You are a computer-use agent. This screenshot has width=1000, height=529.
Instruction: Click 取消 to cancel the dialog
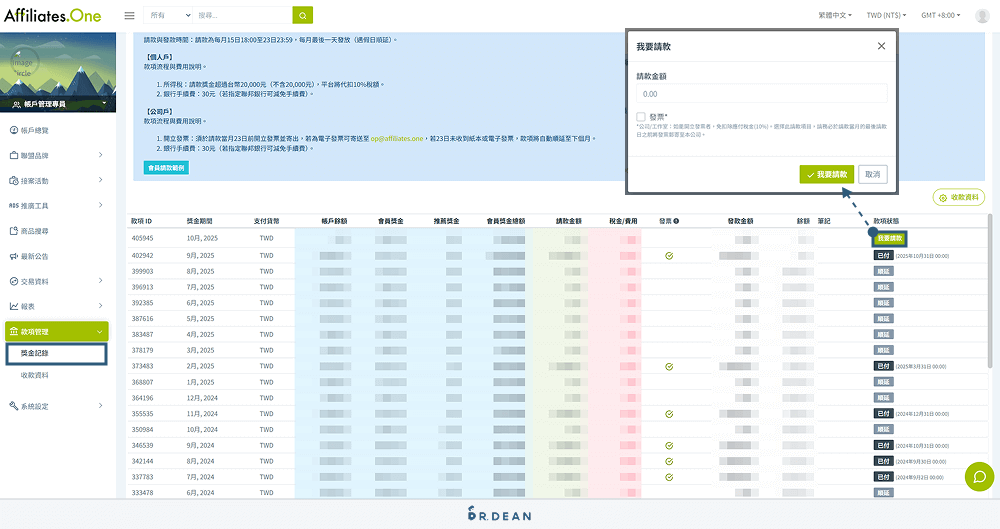coord(872,174)
